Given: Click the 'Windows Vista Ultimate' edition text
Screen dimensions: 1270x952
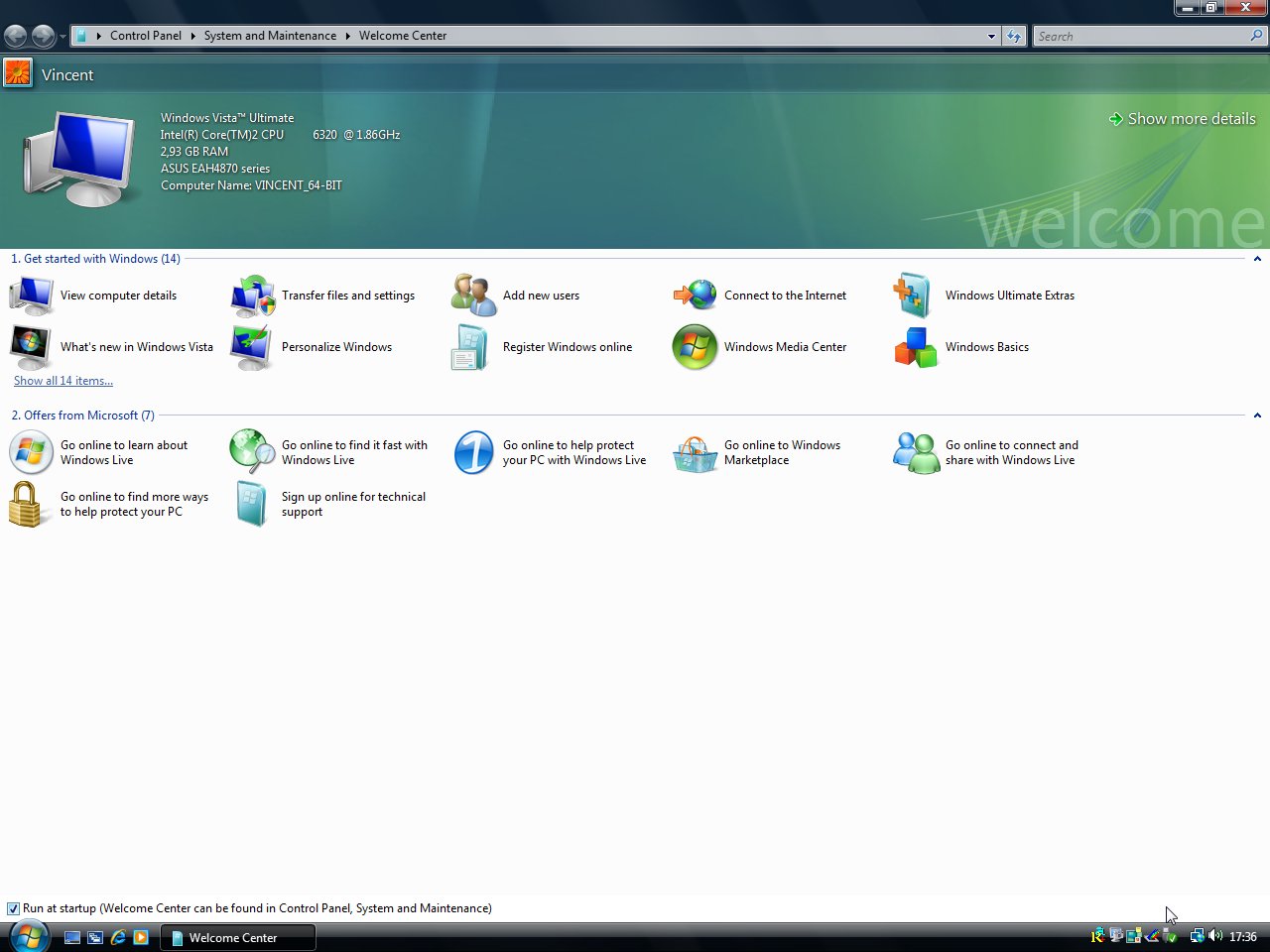Looking at the screenshot, I should 227,118.
